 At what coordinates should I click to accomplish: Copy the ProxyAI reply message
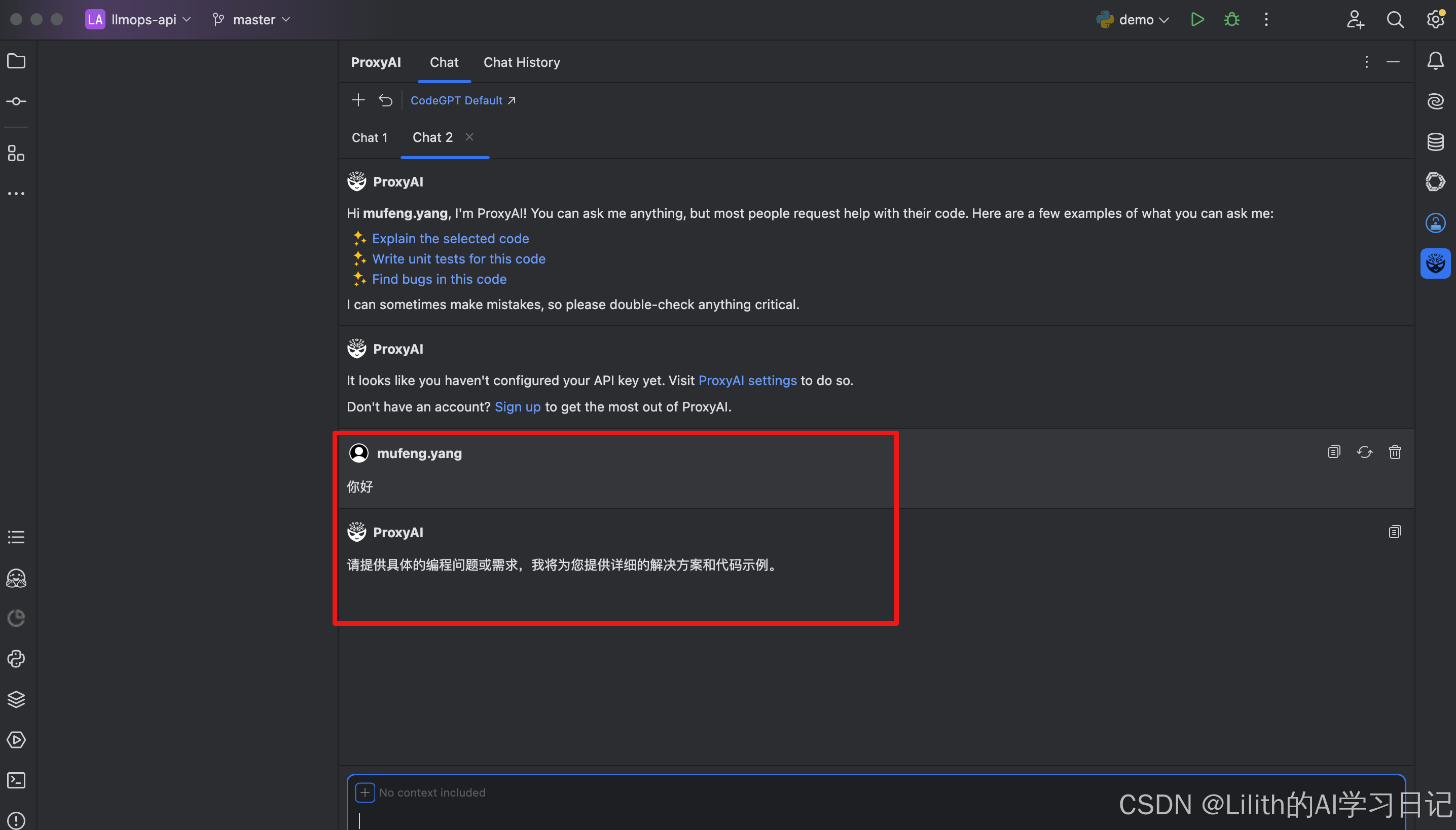pos(1395,532)
